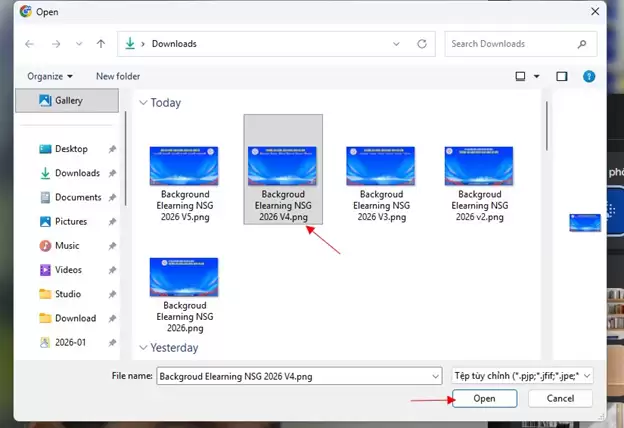The image size is (624, 428).
Task: Open recent locations dropdown chevron
Action: [x=79, y=44]
